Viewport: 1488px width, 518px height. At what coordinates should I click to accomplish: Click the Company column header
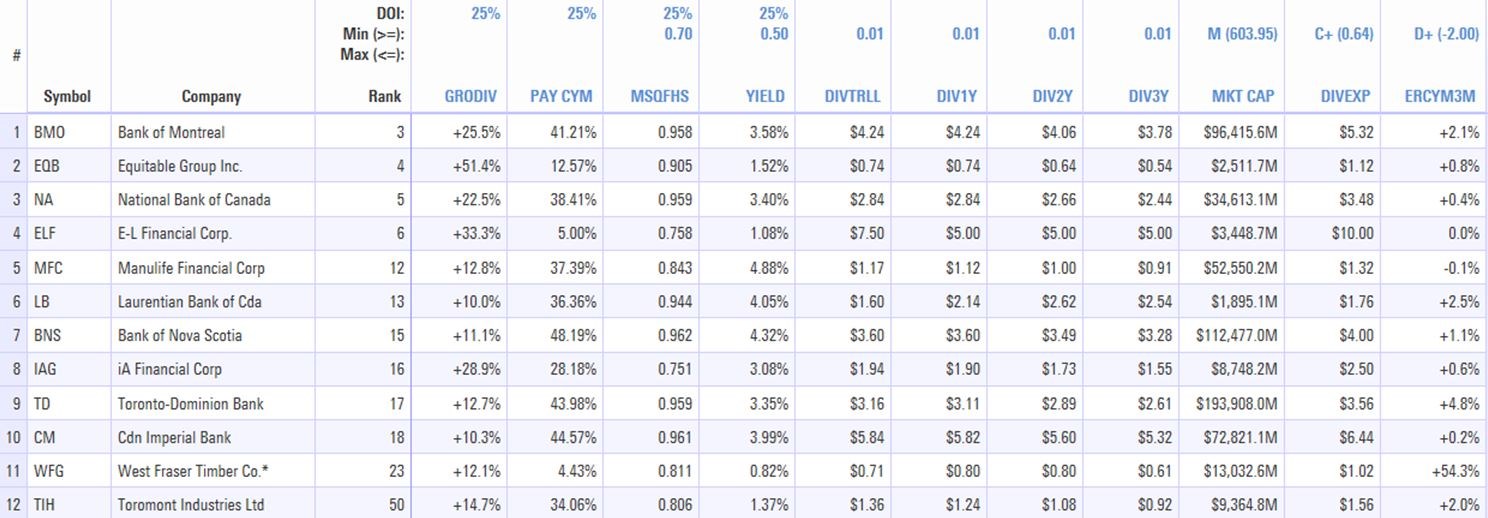point(211,97)
